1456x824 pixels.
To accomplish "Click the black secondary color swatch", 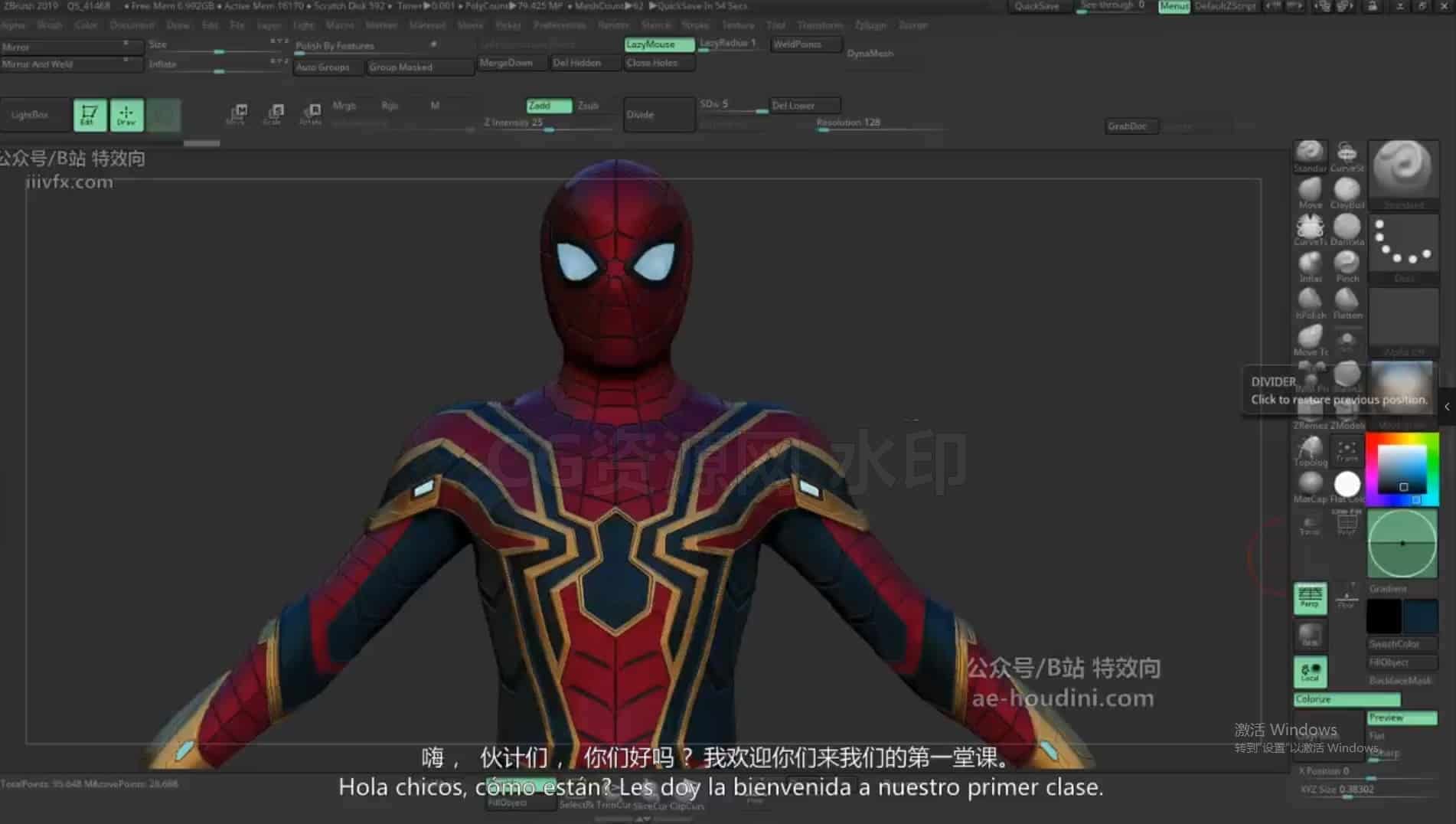I will [1384, 616].
